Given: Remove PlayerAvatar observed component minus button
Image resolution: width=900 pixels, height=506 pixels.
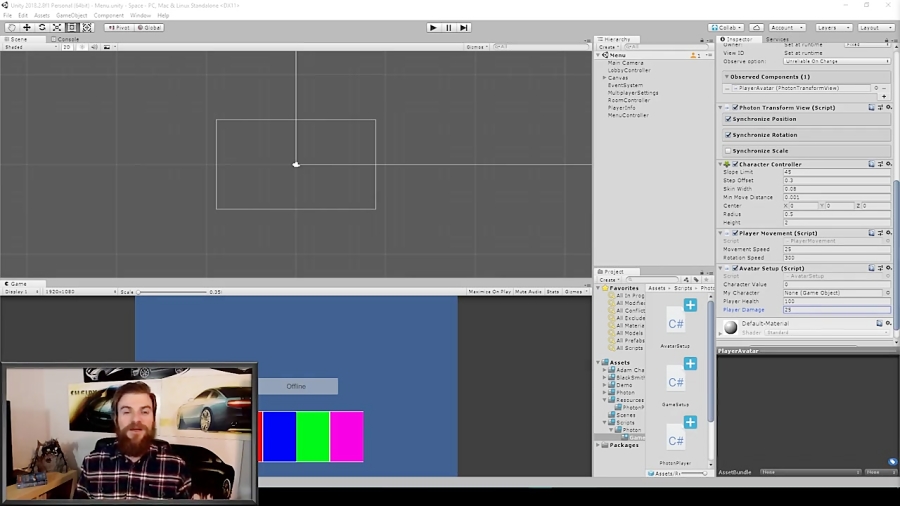Looking at the screenshot, I should [x=884, y=88].
